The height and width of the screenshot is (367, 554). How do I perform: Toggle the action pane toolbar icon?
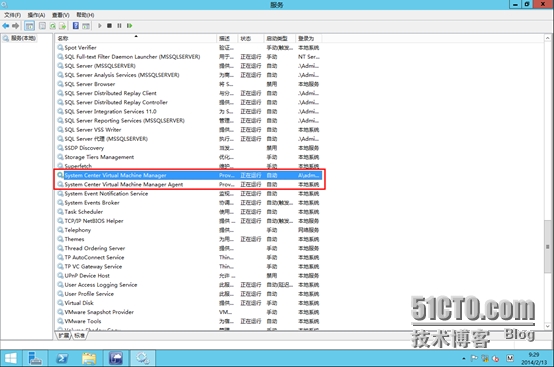pos(86,26)
